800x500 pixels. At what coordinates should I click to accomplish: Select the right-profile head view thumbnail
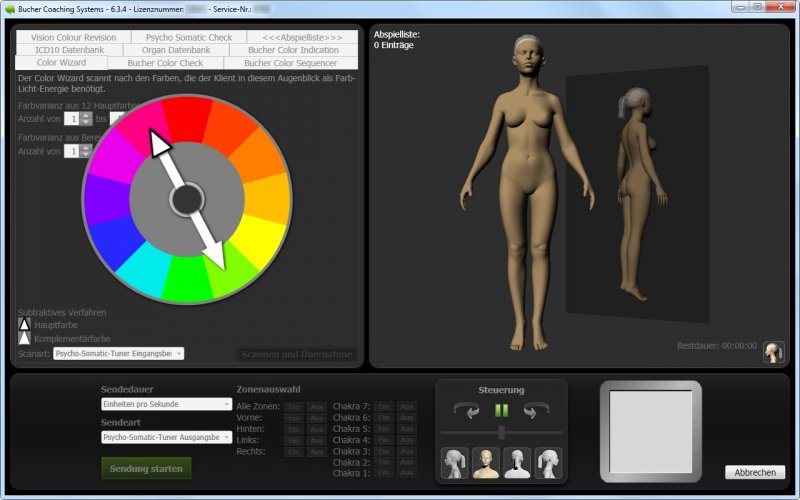coord(548,463)
